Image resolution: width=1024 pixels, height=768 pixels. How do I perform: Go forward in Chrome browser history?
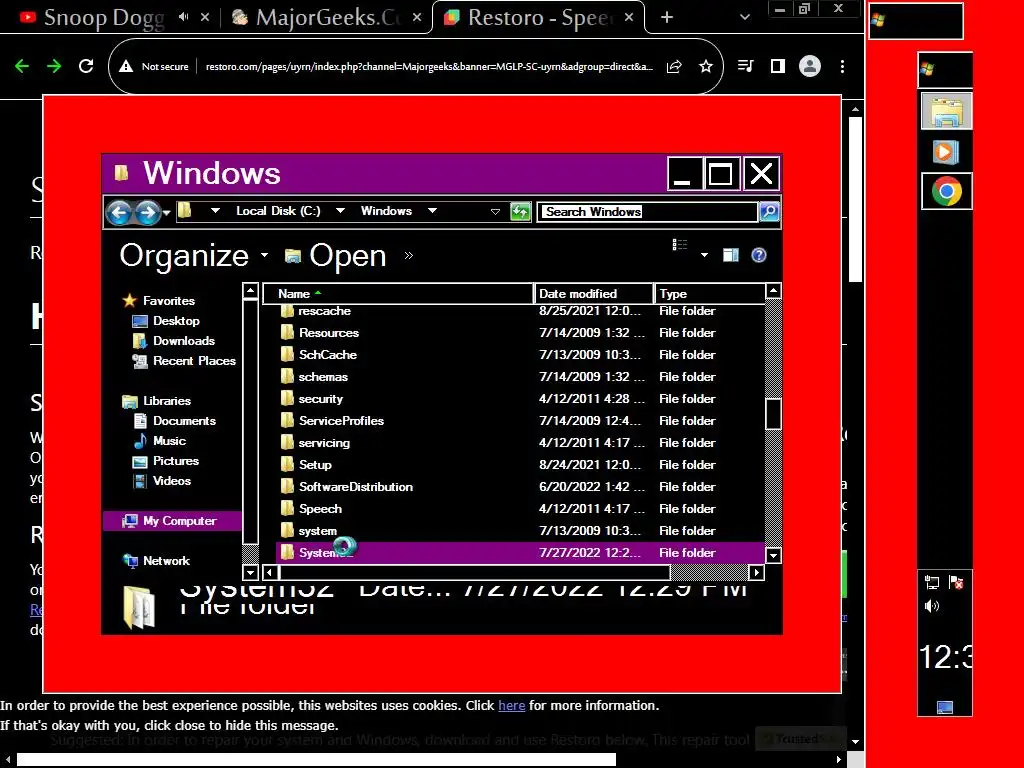54,66
